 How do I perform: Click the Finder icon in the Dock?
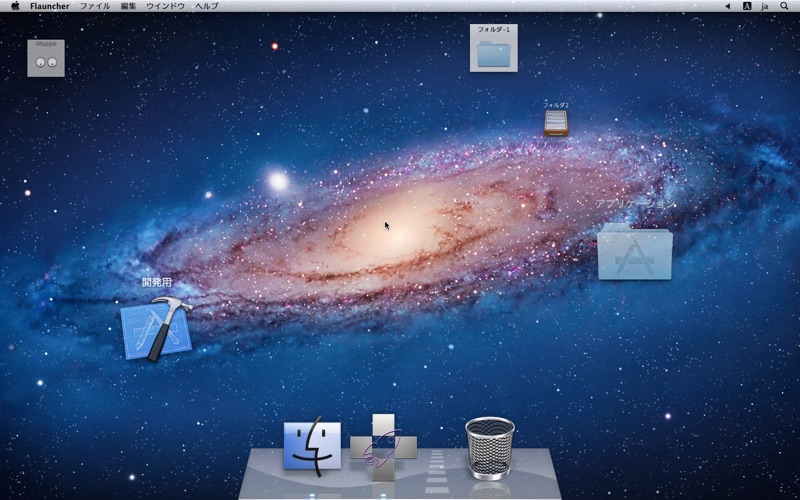click(x=312, y=445)
